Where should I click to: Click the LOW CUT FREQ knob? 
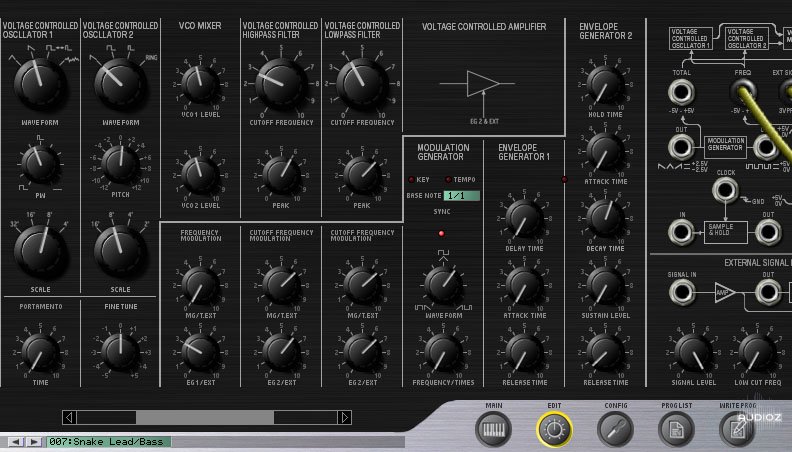coord(757,352)
